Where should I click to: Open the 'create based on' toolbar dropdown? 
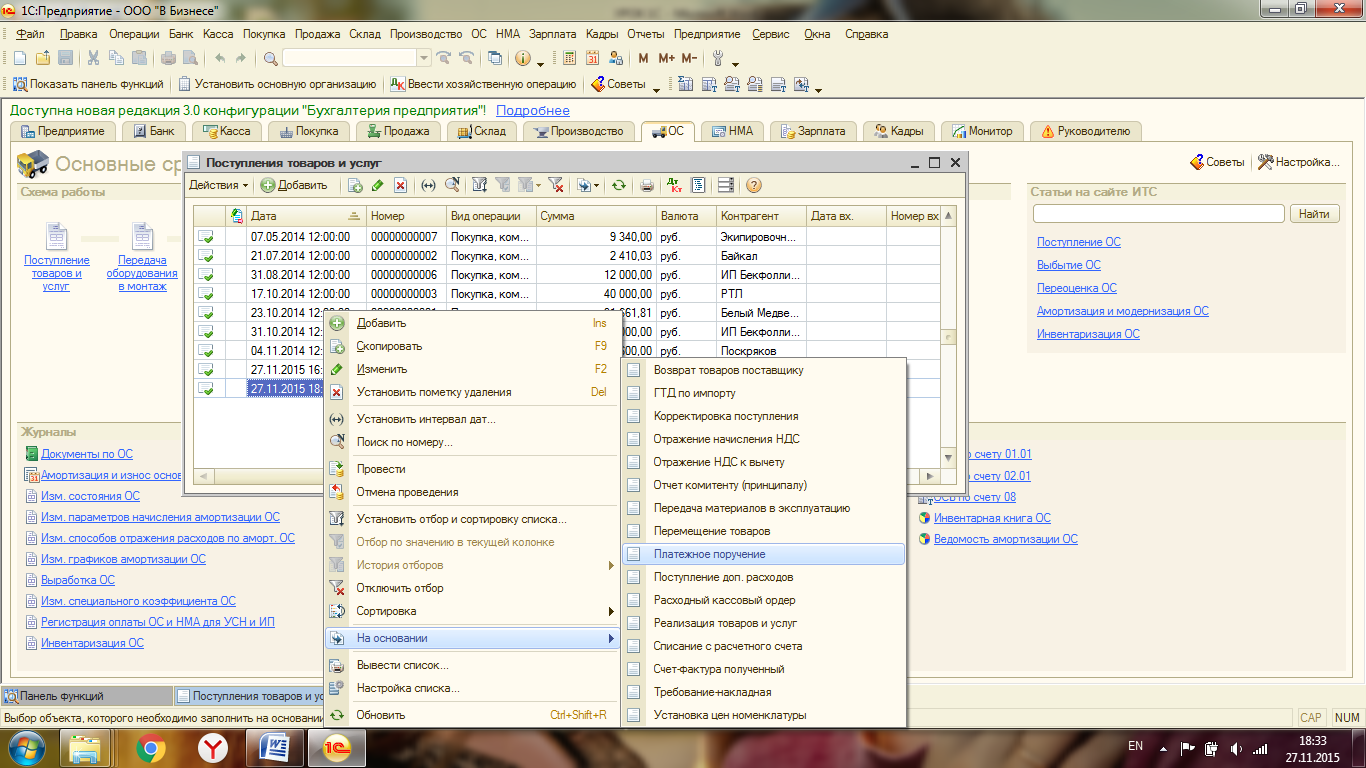(x=588, y=185)
